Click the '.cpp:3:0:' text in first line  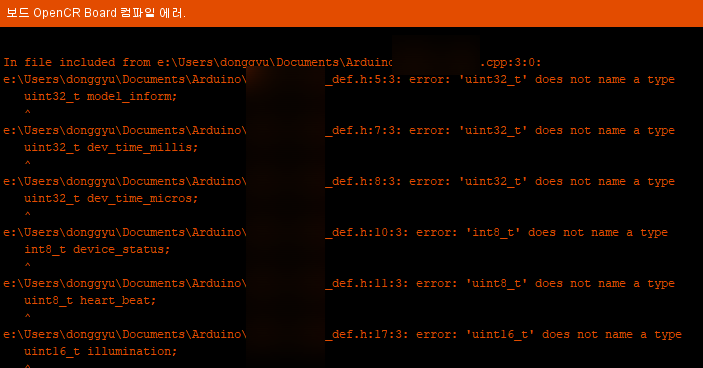(x=511, y=62)
